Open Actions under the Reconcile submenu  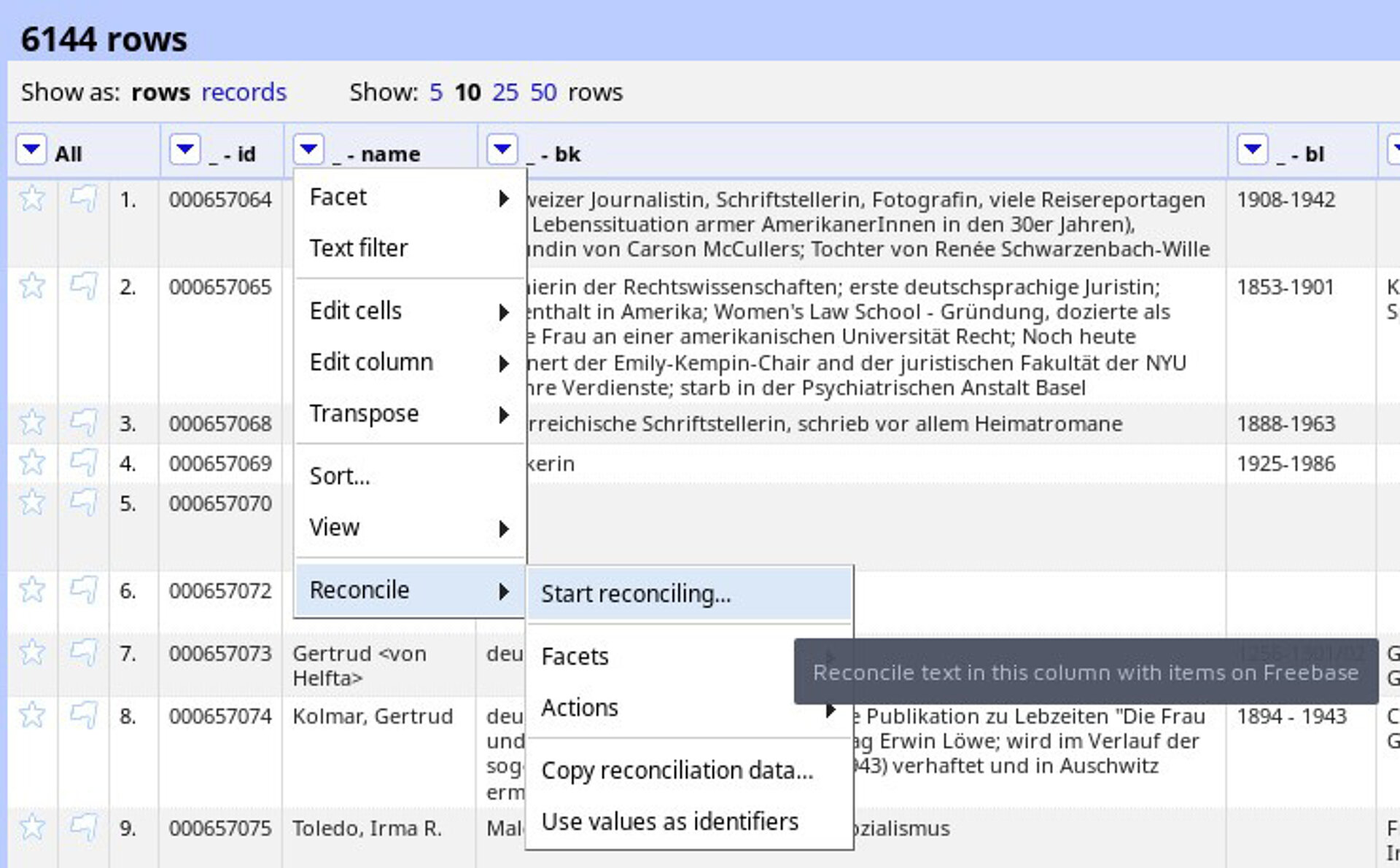(x=689, y=708)
